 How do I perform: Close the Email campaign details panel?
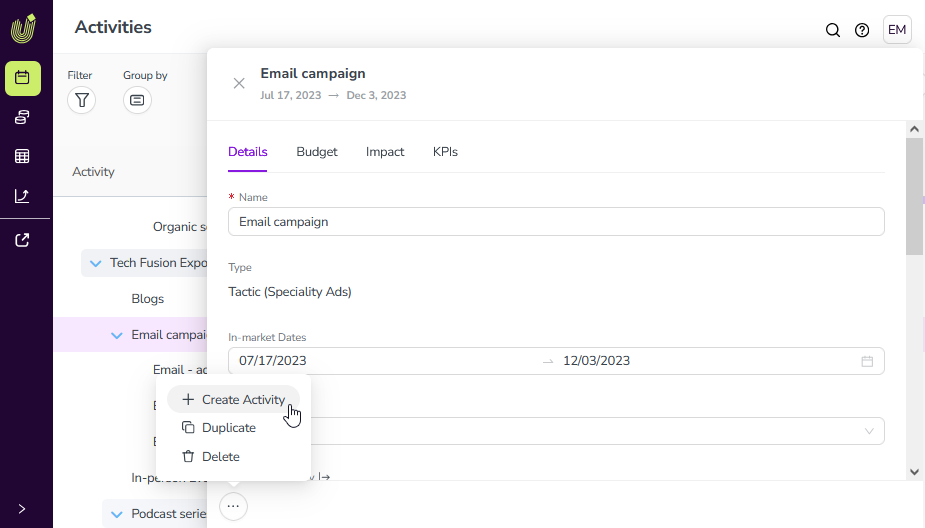[239, 83]
